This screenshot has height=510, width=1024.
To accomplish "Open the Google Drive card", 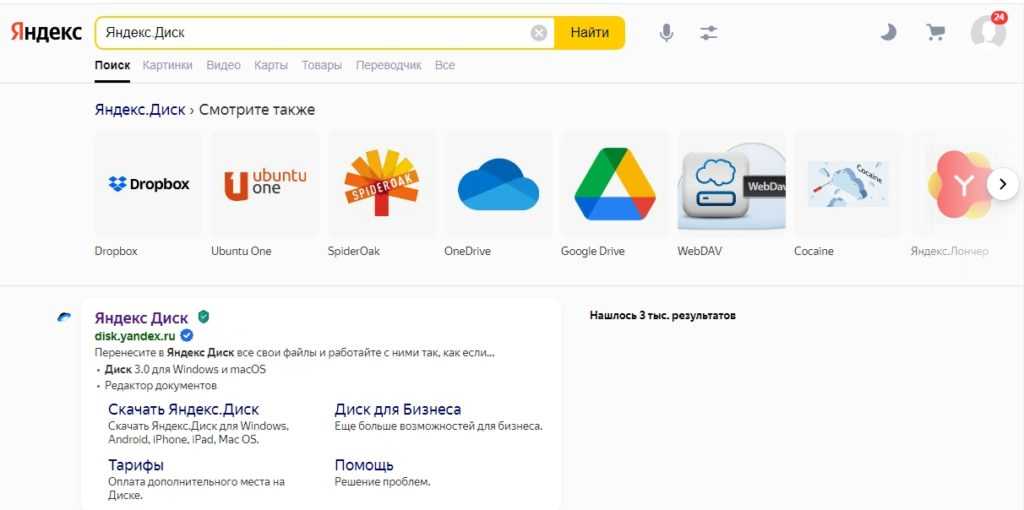I will click(614, 184).
